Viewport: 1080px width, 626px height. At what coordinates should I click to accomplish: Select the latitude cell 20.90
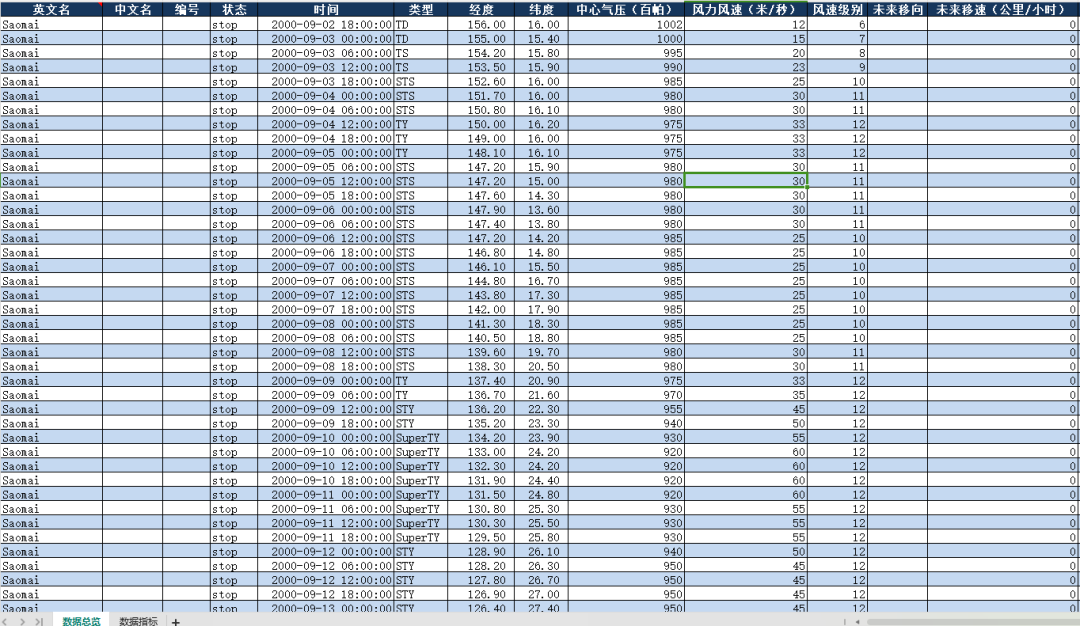(541, 381)
